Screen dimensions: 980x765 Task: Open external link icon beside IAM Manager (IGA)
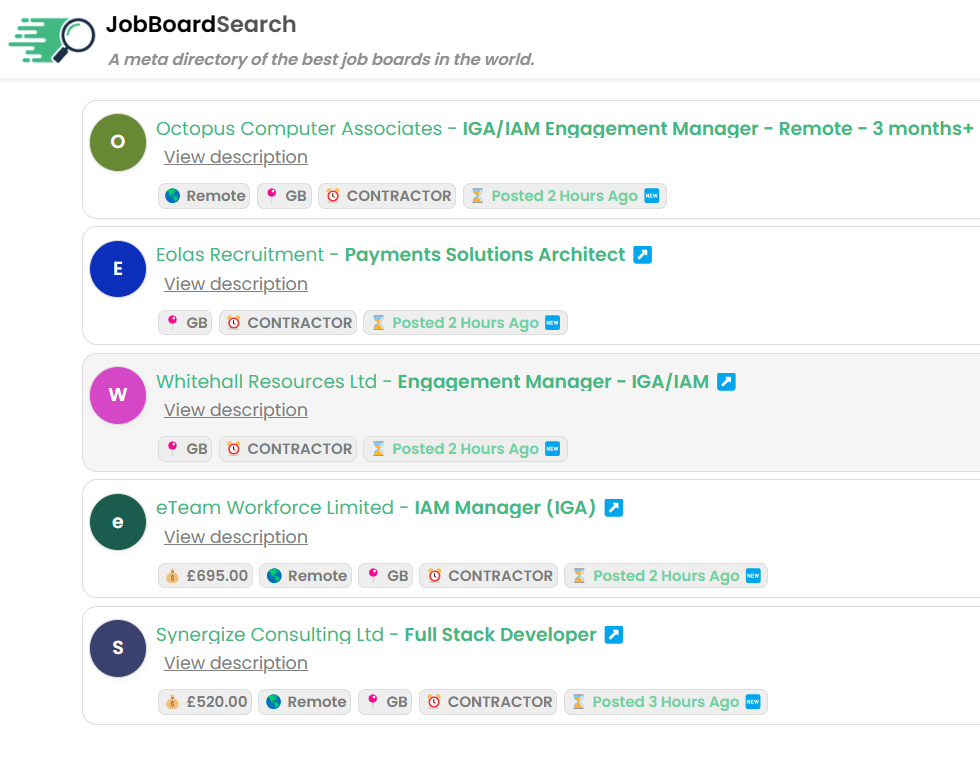614,508
